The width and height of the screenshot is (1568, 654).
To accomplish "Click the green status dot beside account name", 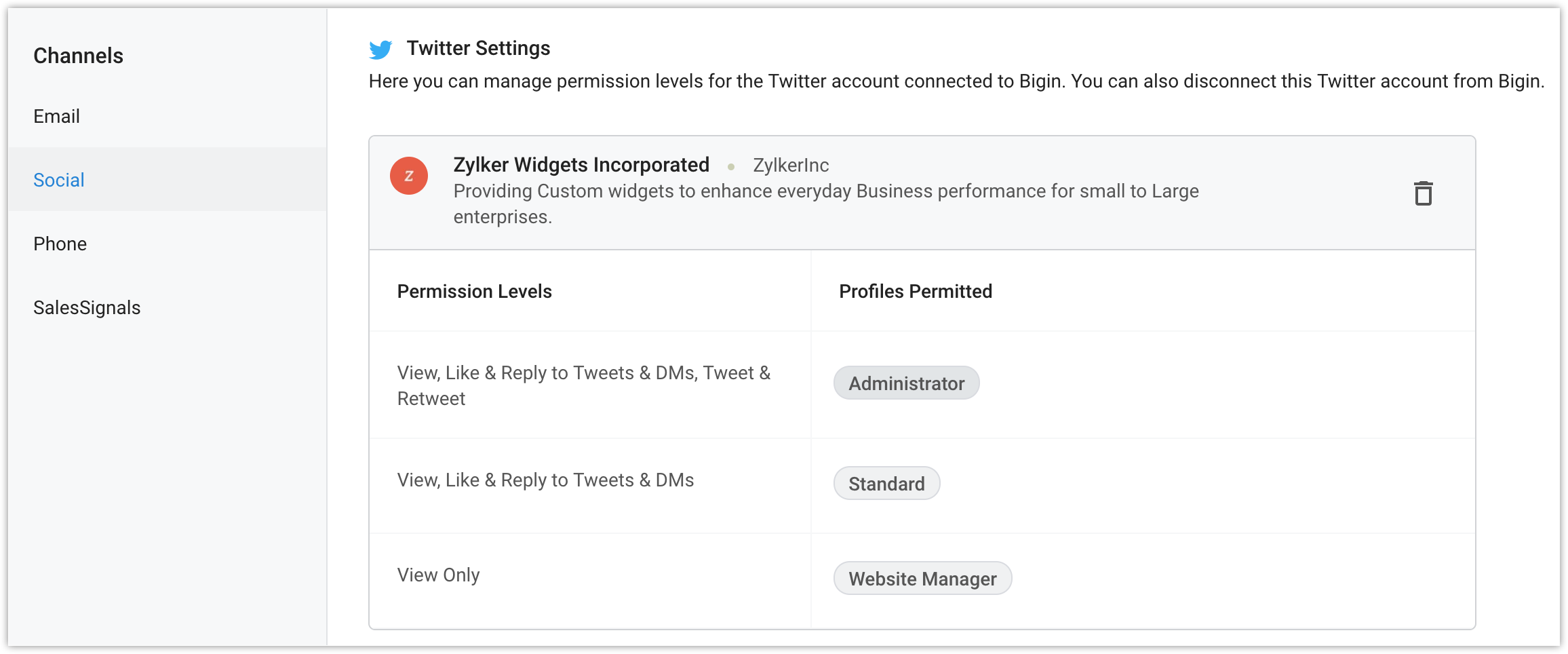I will point(731,166).
